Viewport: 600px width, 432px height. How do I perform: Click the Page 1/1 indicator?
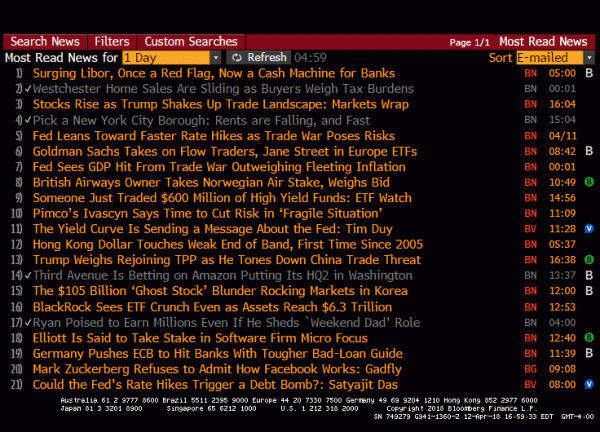pyautogui.click(x=470, y=42)
